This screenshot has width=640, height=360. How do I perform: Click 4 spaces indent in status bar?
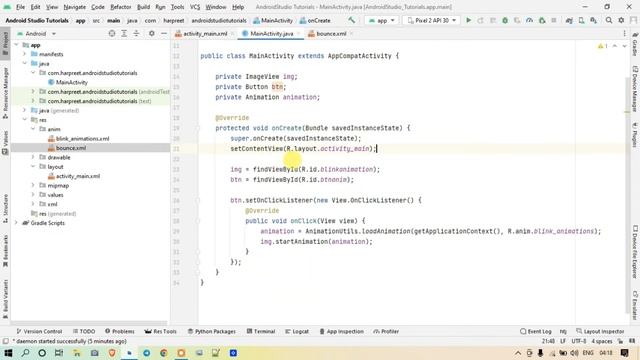[602, 341]
